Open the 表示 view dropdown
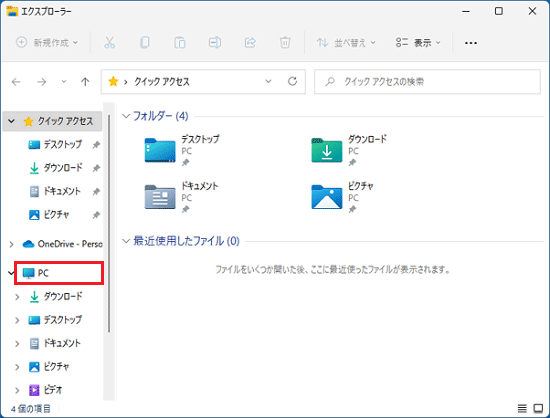Screen dimensions: 550x418 418,43
